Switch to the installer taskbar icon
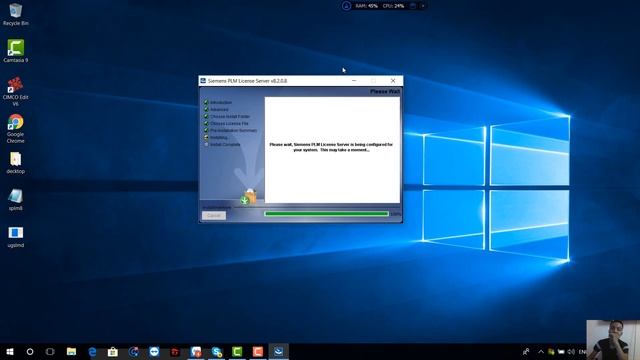The image size is (640, 360). pos(278,351)
